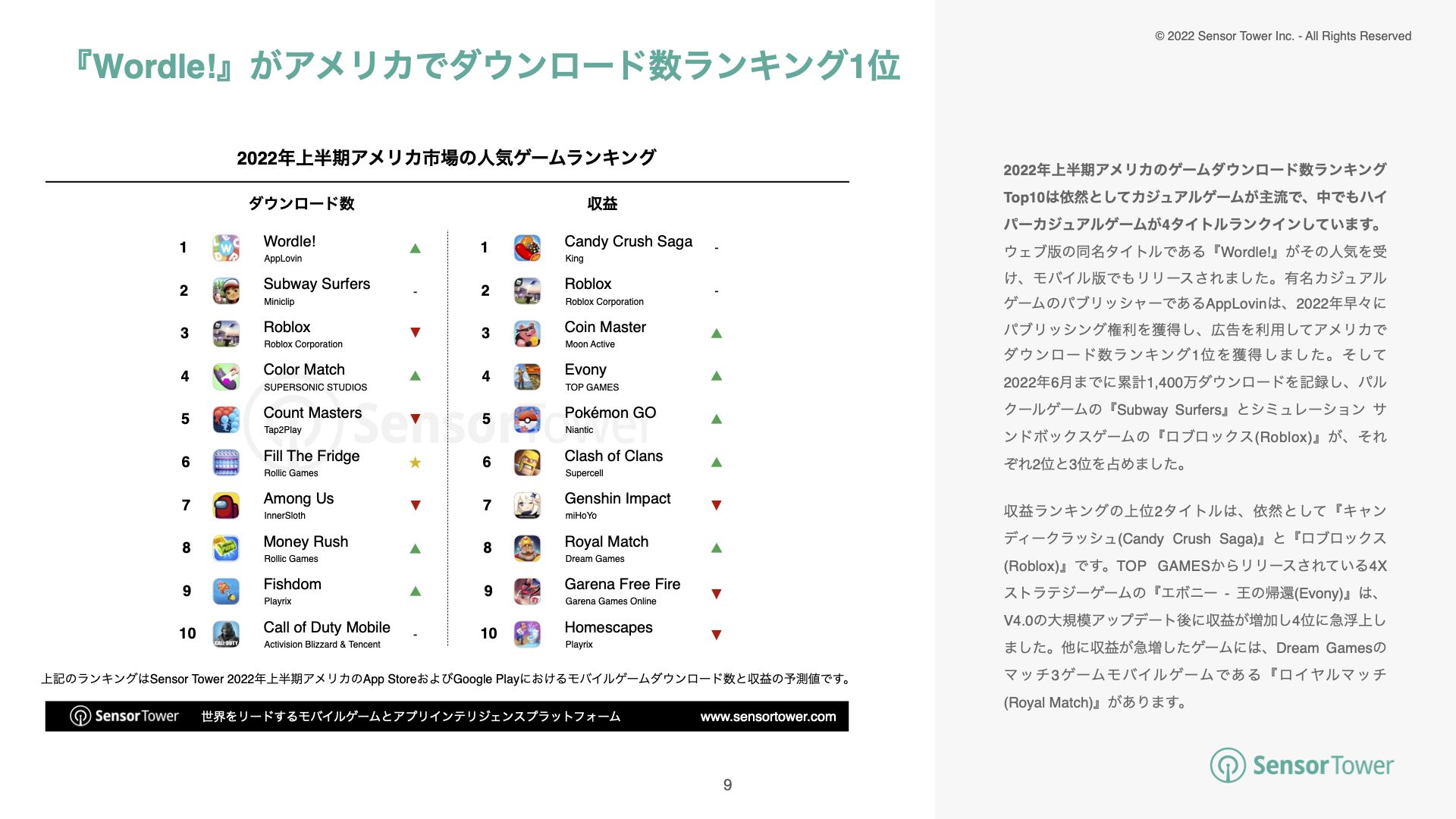This screenshot has height=819, width=1456.
Task: Click the Sensor Tower logo at bottom right
Action: coord(1301,765)
